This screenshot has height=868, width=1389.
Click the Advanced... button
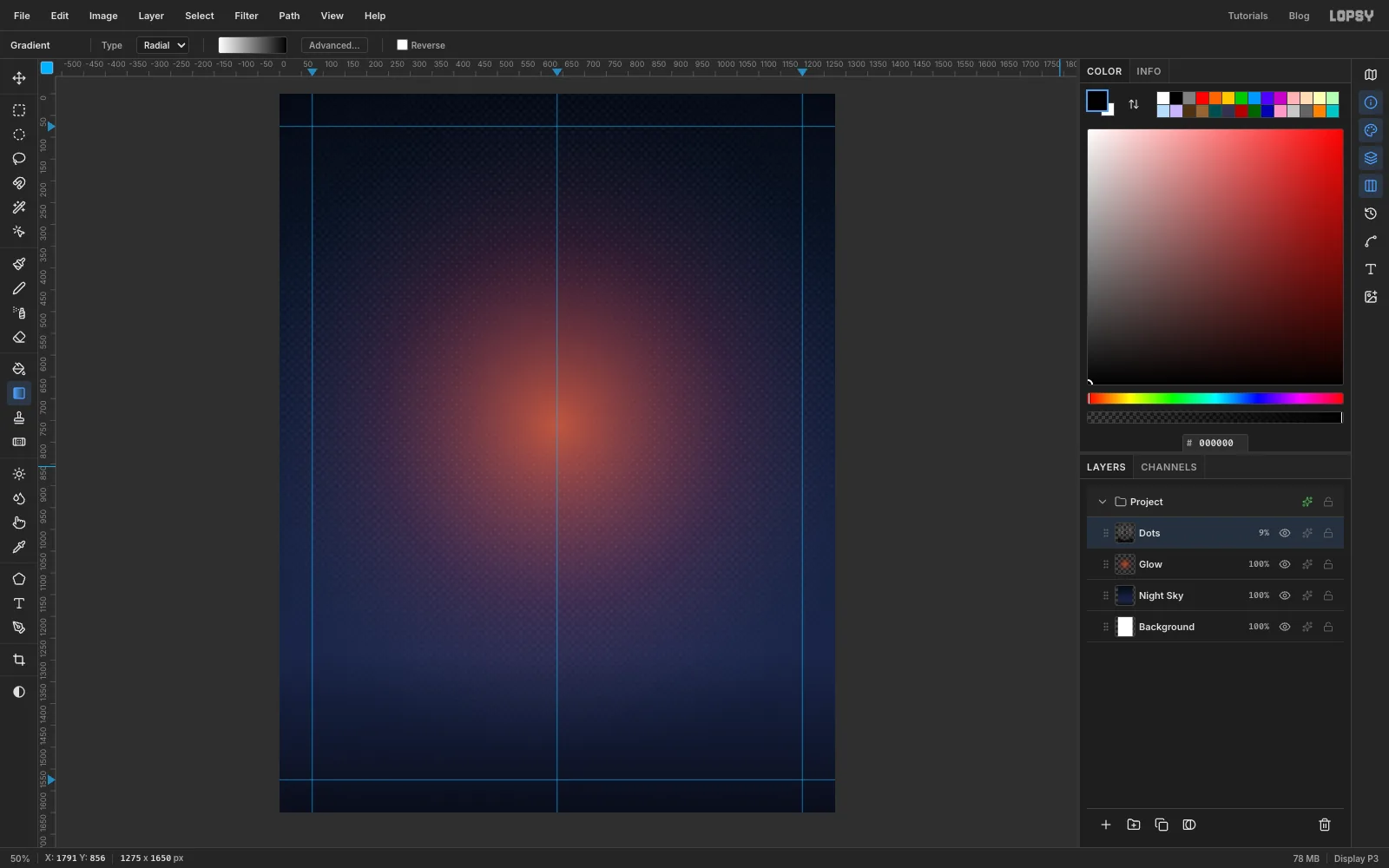(334, 45)
